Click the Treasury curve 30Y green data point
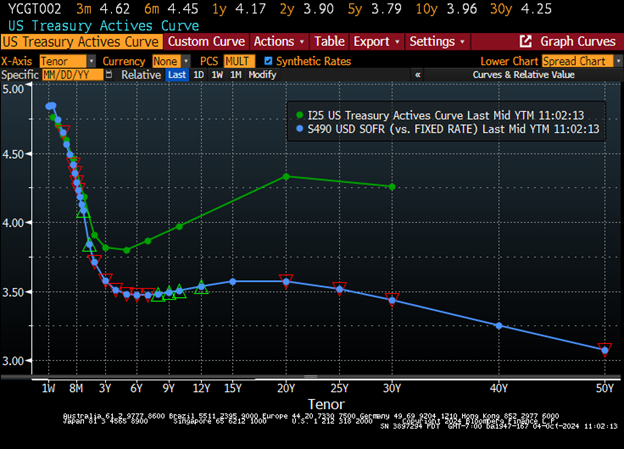Image resolution: width=624 pixels, height=449 pixels. 392,187
